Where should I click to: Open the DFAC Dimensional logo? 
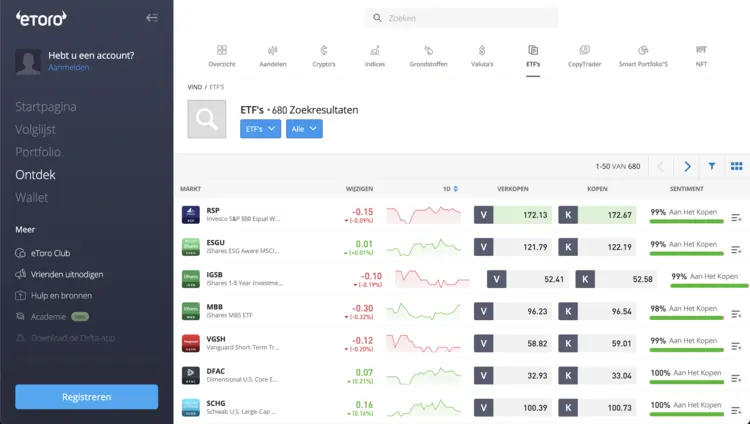click(x=190, y=375)
